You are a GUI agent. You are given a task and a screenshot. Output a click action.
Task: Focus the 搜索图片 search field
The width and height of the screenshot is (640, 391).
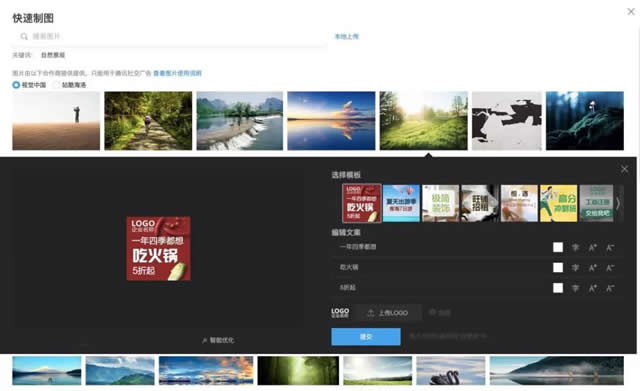tap(169, 36)
